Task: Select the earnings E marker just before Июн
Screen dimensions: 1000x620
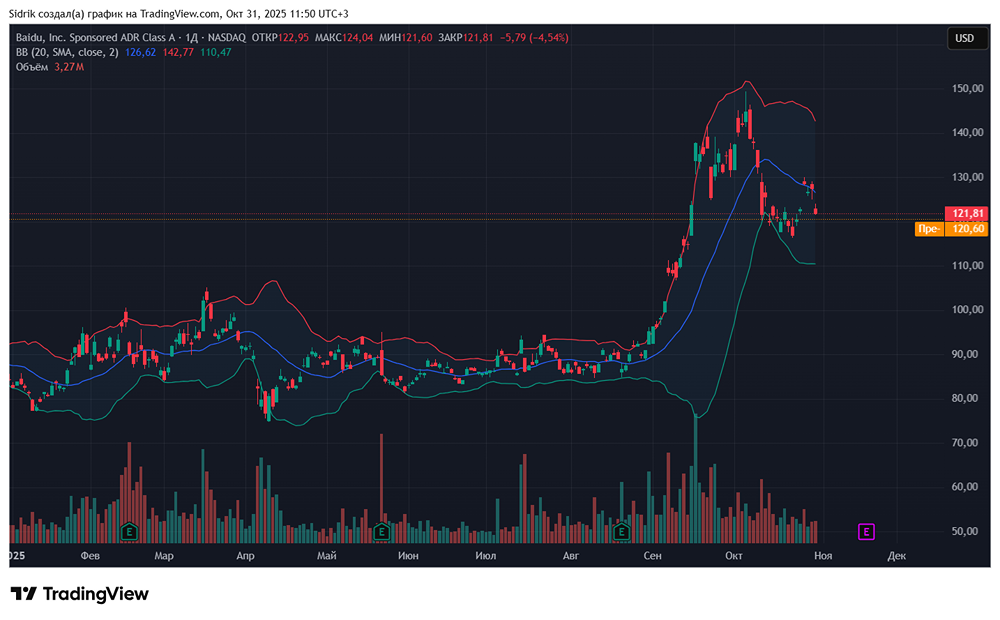Action: tap(381, 531)
